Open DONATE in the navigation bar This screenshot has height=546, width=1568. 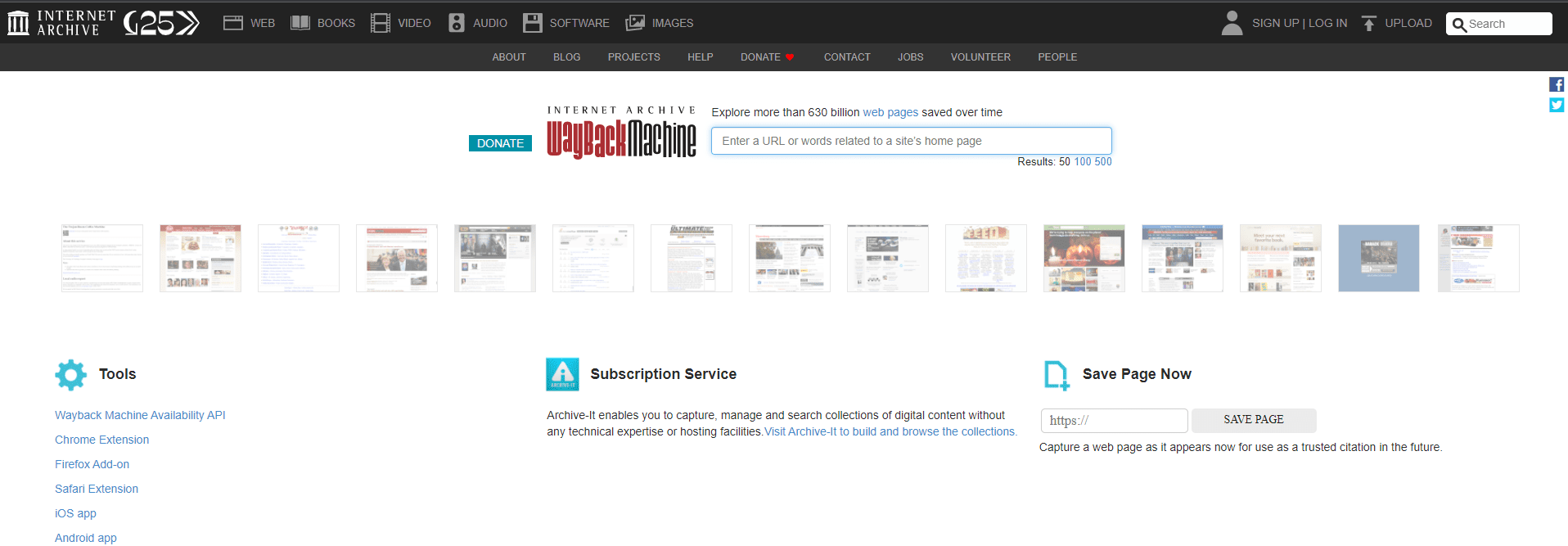pos(760,57)
